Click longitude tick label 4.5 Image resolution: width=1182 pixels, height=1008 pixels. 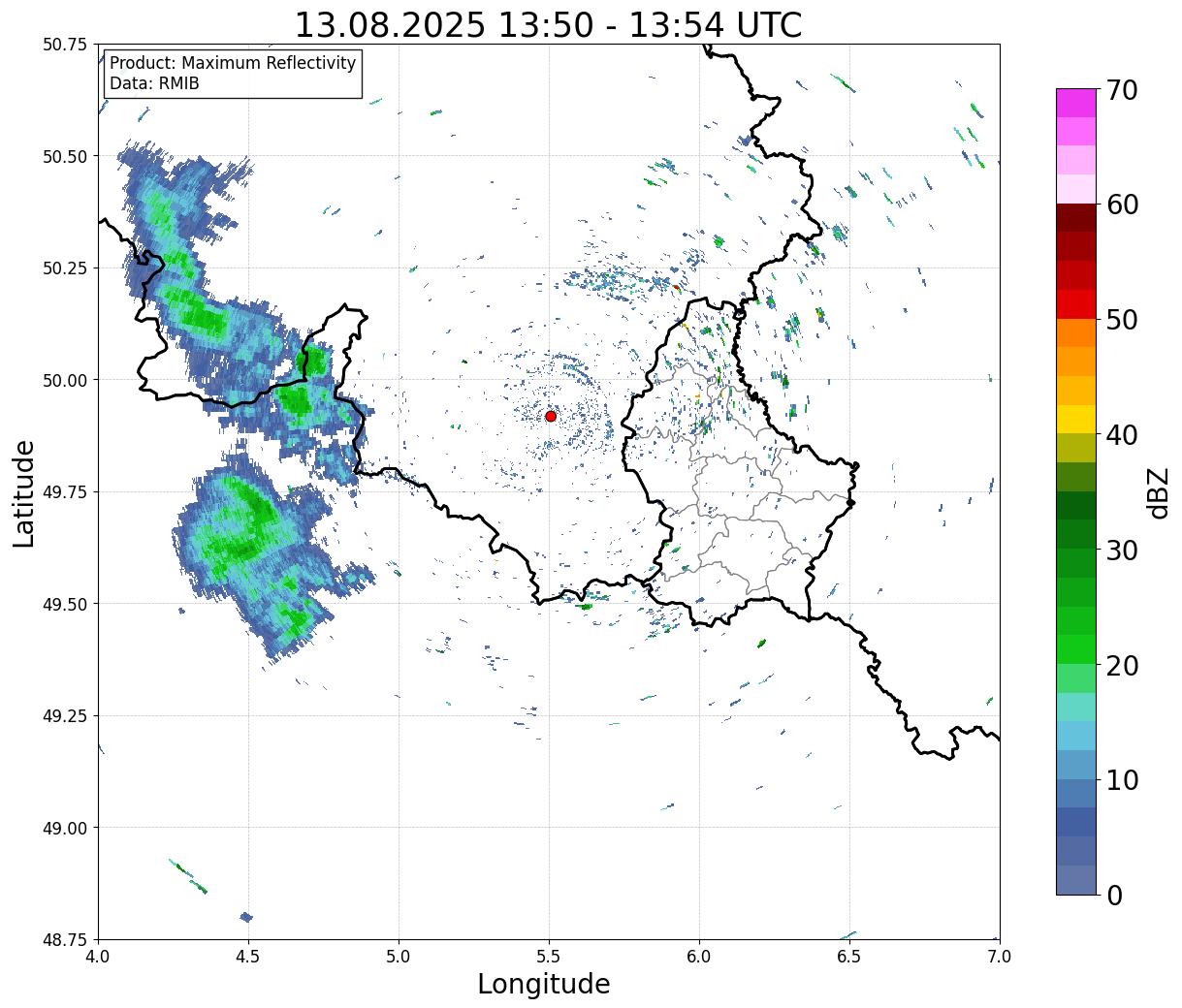tap(248, 957)
